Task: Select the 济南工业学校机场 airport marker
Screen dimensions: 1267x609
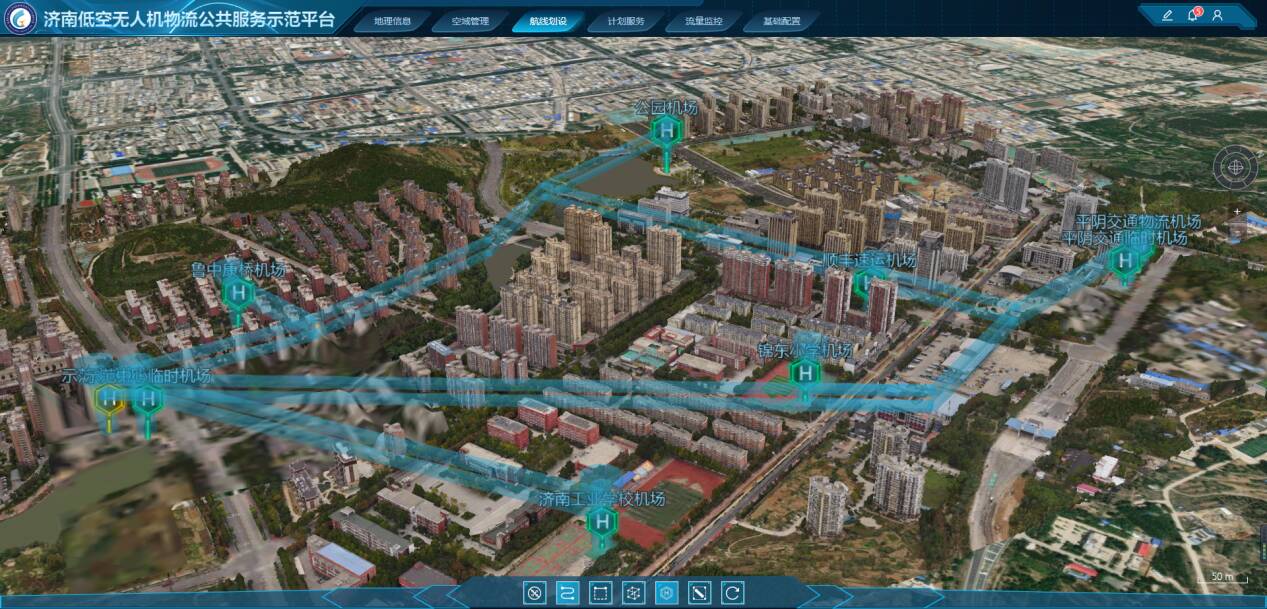Action: (x=601, y=521)
